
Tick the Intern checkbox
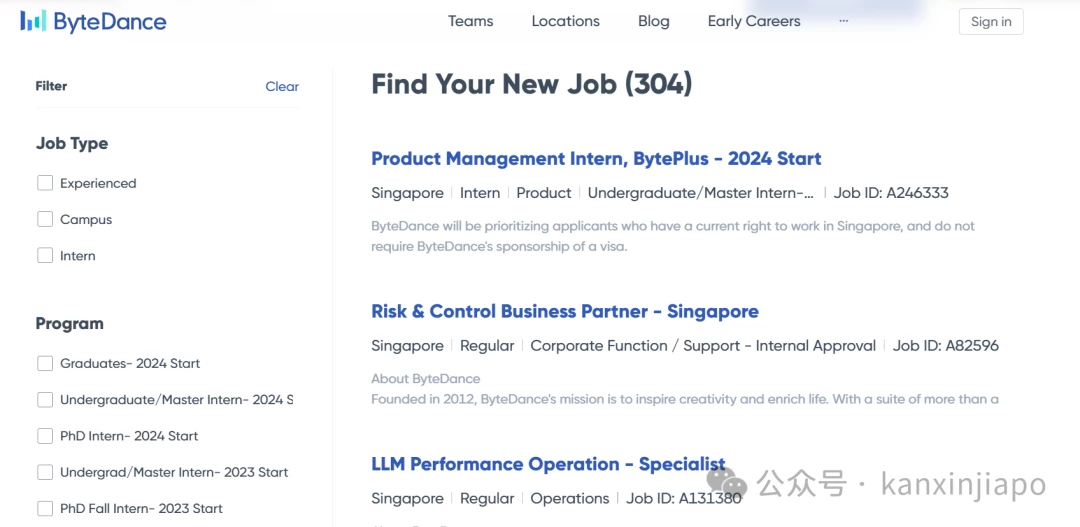pos(45,255)
